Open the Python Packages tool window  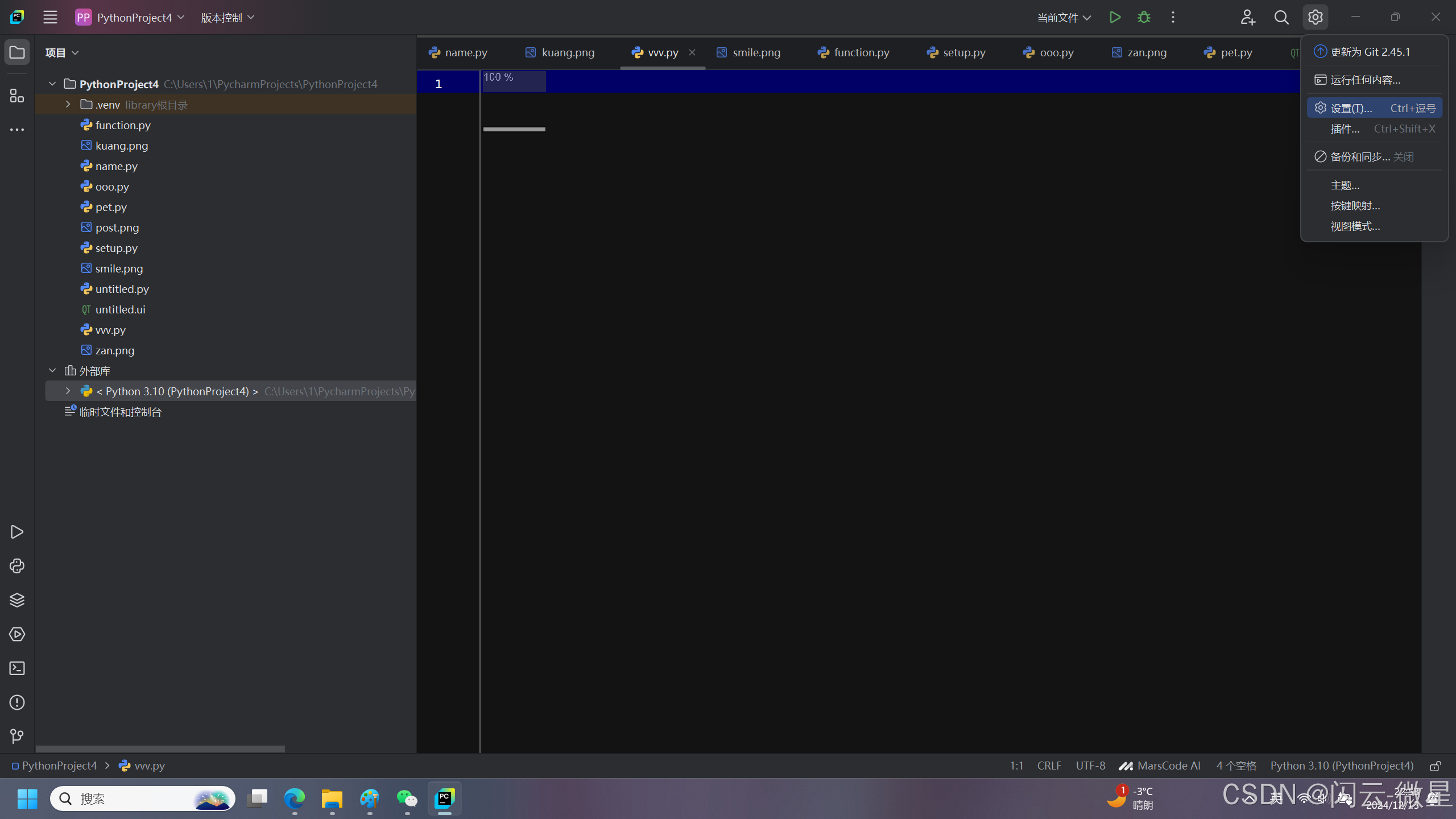17,600
